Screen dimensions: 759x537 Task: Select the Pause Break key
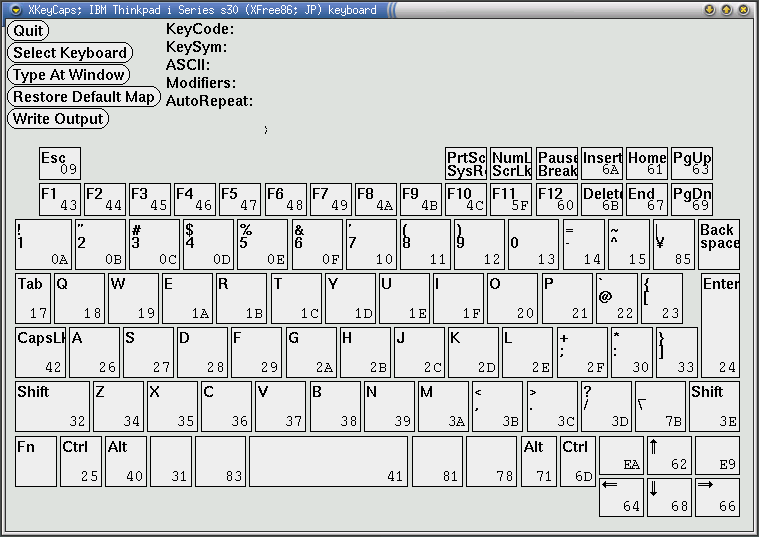tap(557, 163)
